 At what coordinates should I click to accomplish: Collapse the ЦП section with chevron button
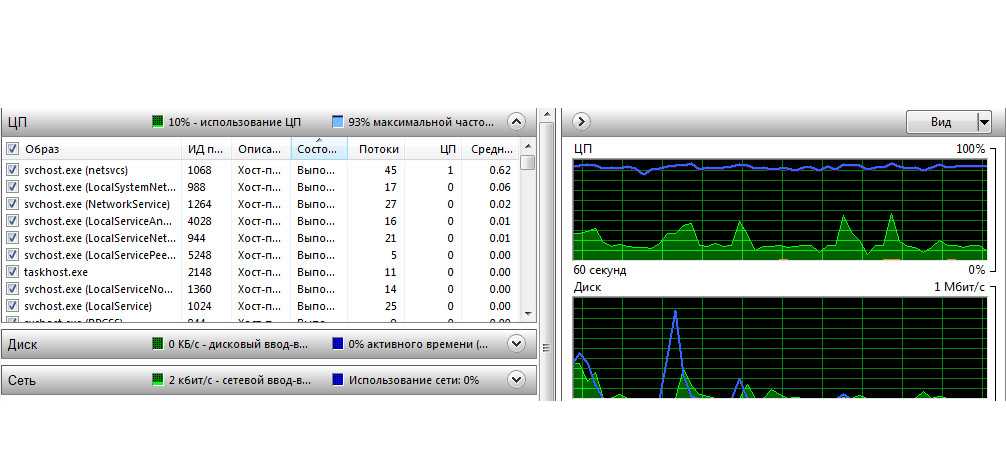pyautogui.click(x=516, y=122)
